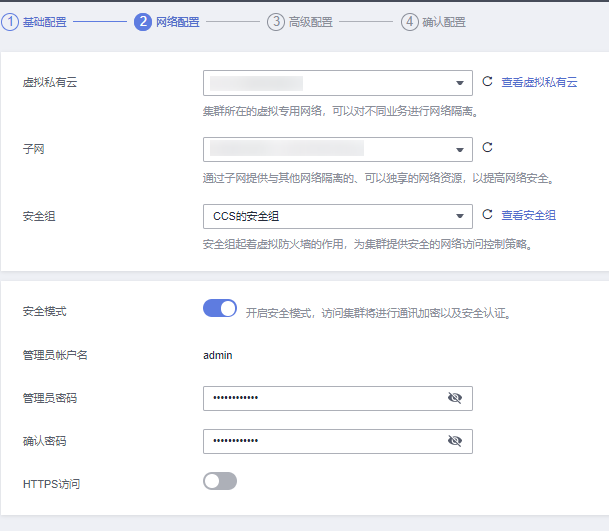Viewport: 609px width, 531px height.
Task: Focus the 确认密码 input field
Action: 338,441
